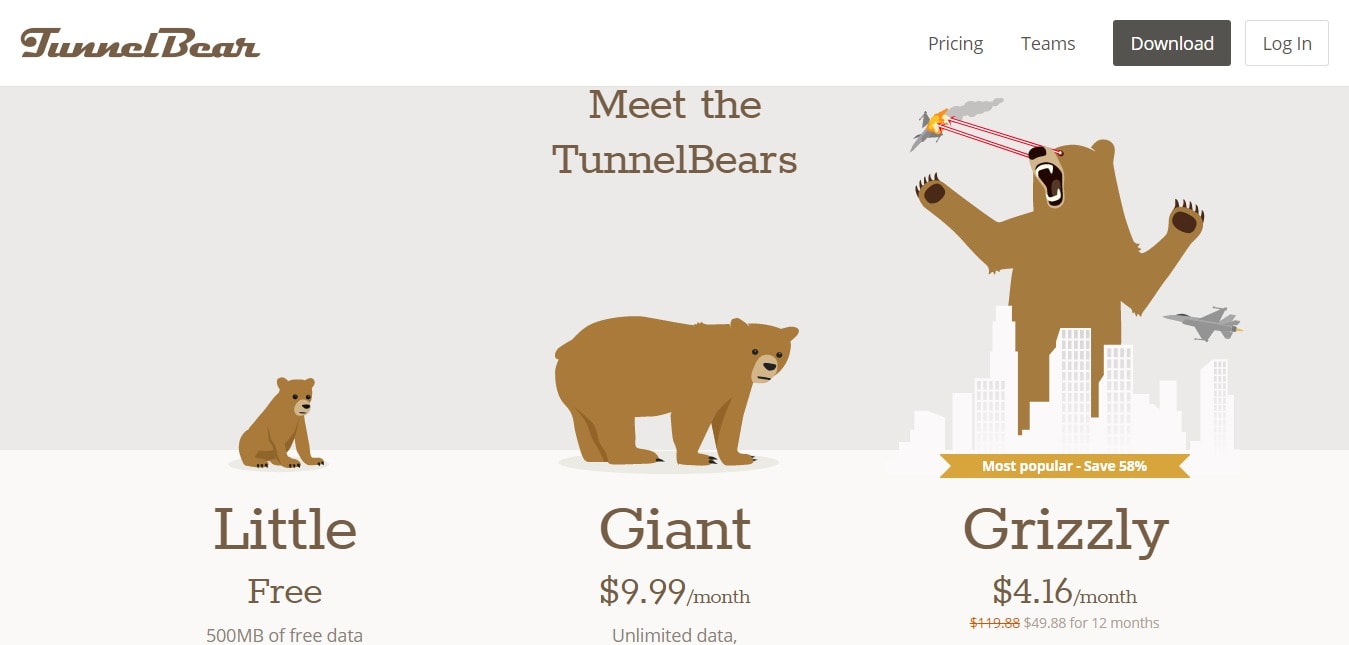Click the TunnelBear logo
The width and height of the screenshot is (1349, 645).
click(140, 43)
